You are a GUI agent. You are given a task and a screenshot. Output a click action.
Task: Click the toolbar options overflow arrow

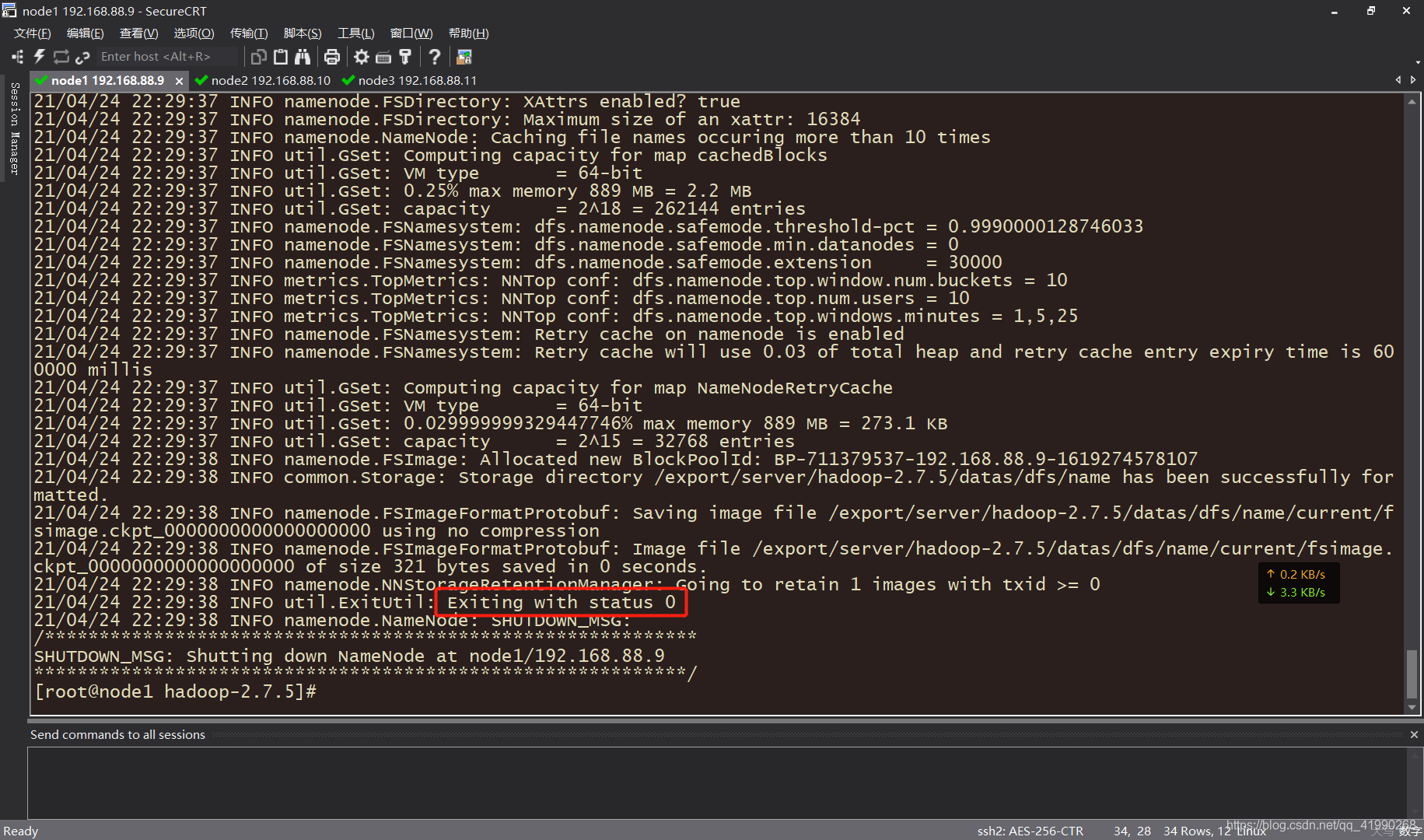click(1418, 62)
